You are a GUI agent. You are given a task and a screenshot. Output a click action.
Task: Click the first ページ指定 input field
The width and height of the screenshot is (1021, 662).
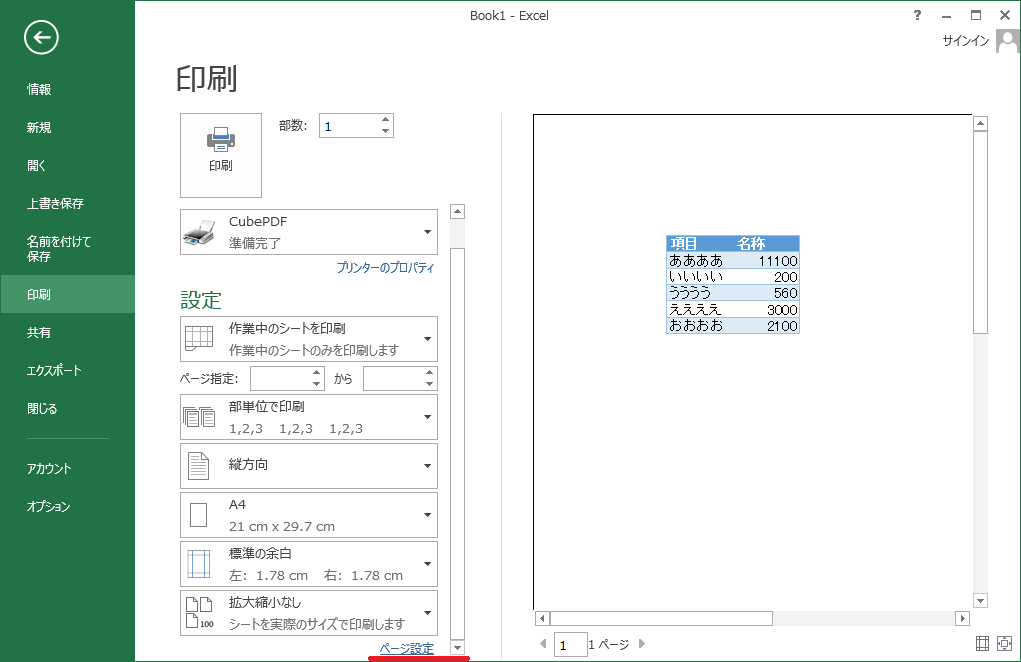click(x=280, y=379)
